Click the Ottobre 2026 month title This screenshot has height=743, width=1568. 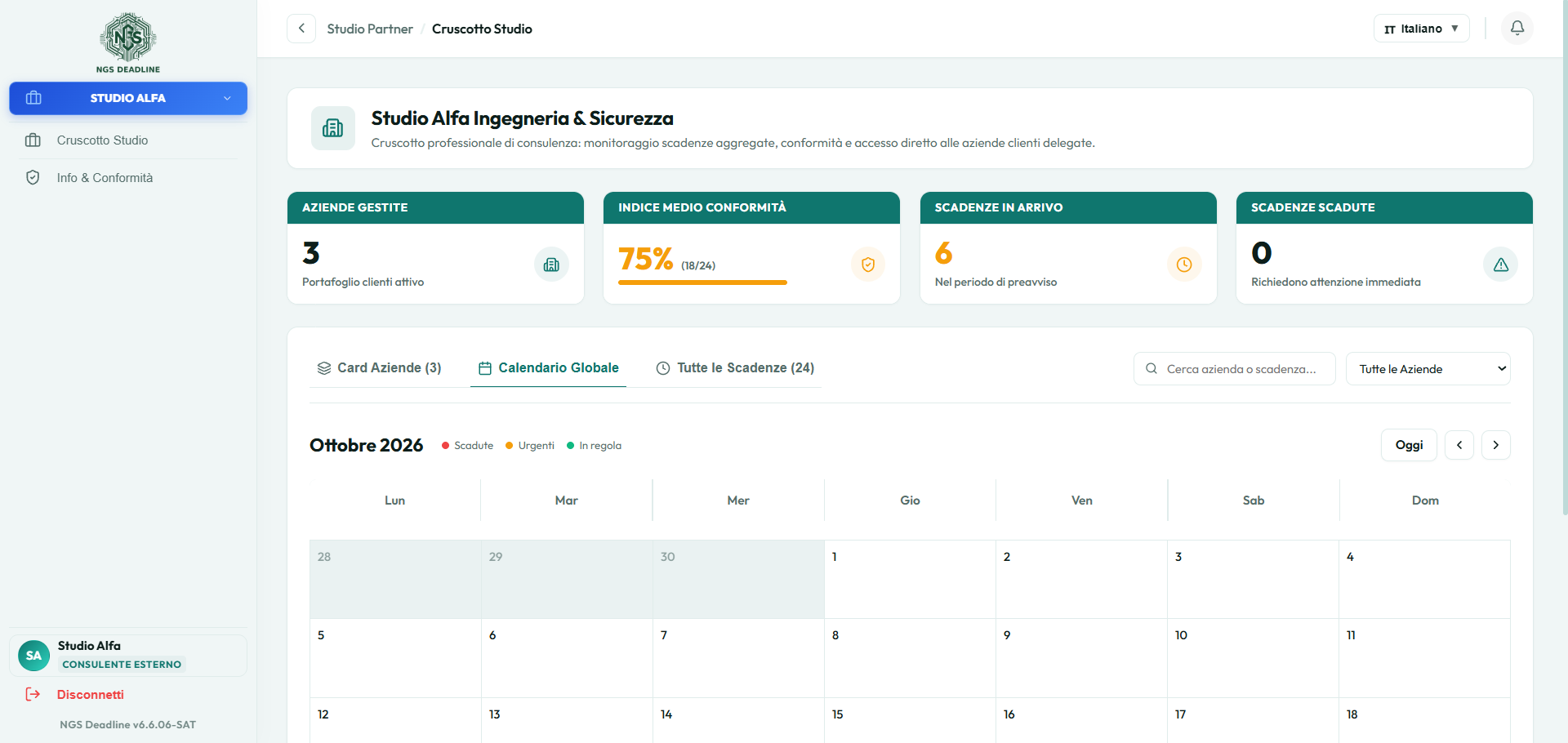366,445
